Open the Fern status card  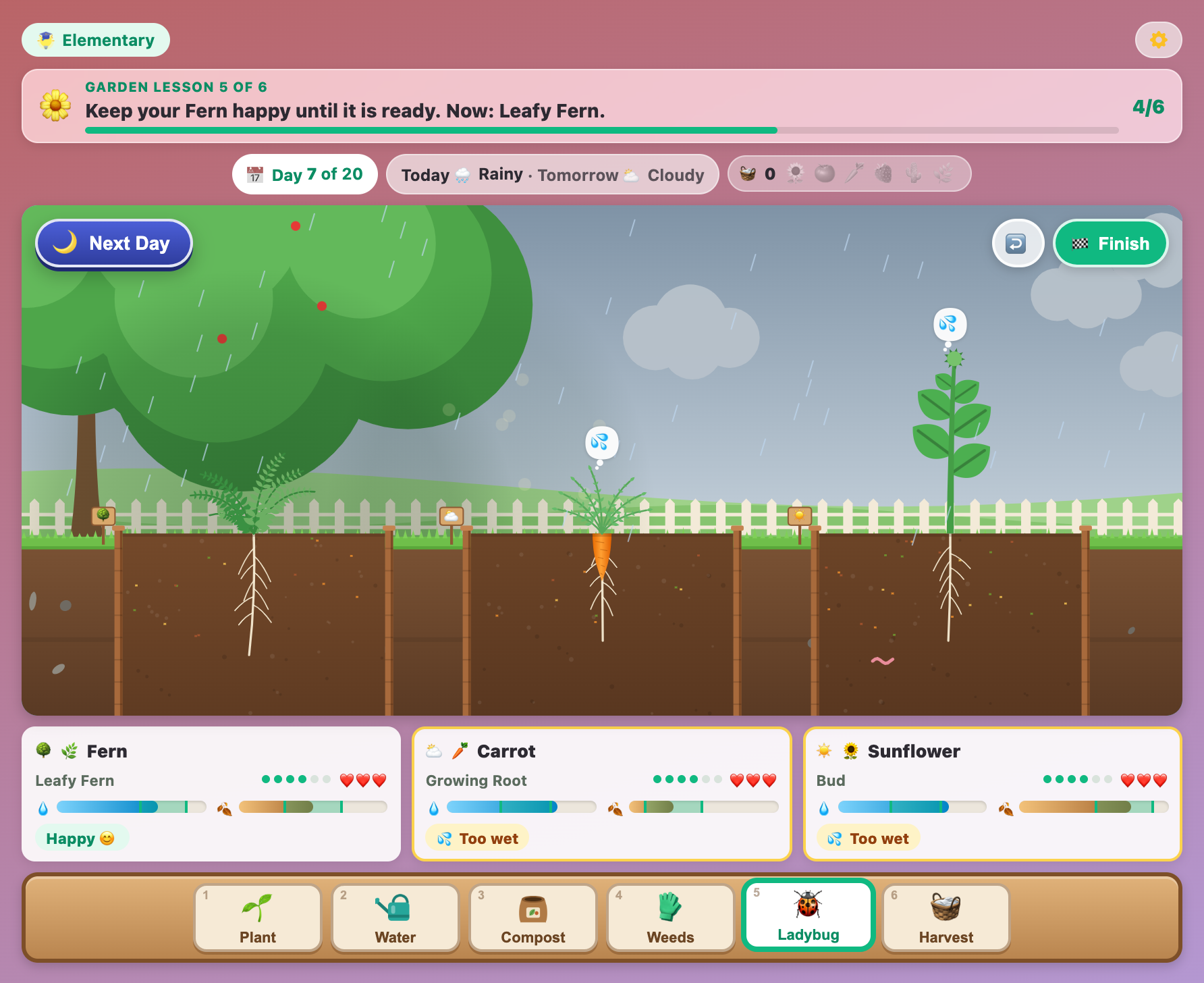pos(211,794)
